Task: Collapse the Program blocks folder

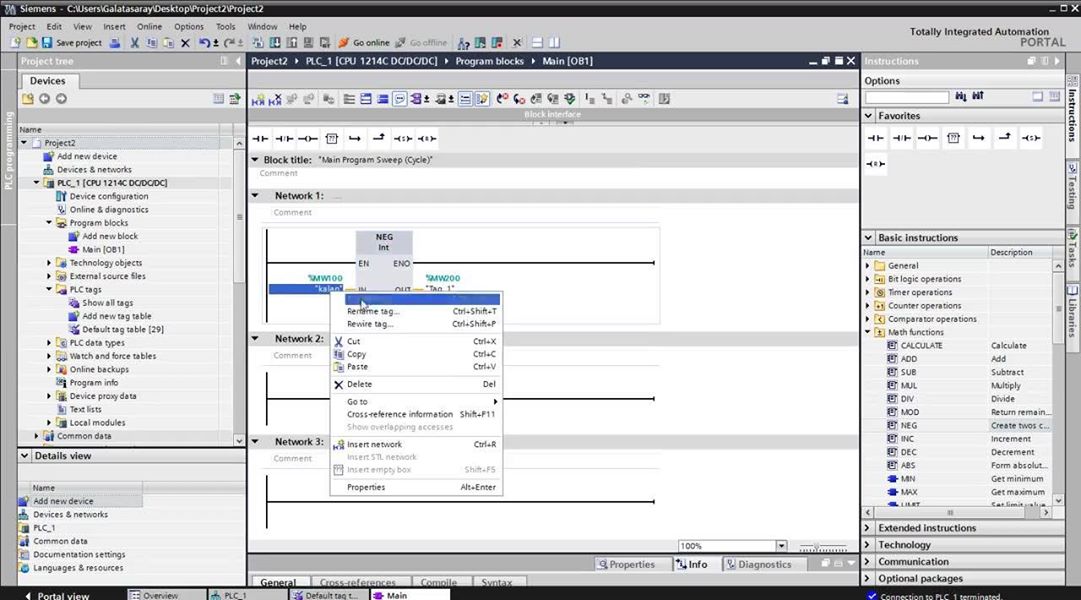Action: pos(49,223)
